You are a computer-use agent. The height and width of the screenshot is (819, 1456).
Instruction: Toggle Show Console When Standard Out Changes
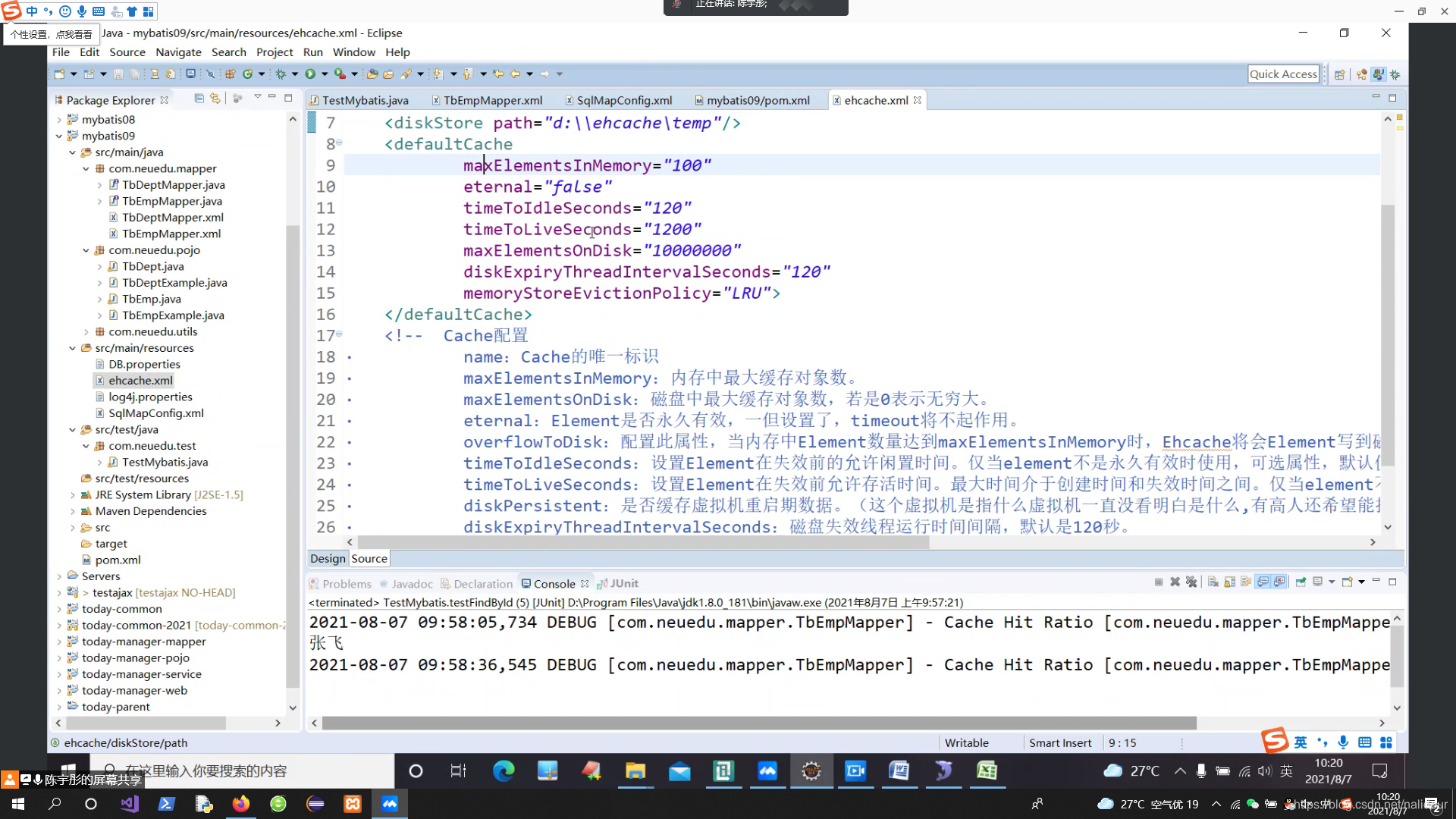tap(1263, 582)
